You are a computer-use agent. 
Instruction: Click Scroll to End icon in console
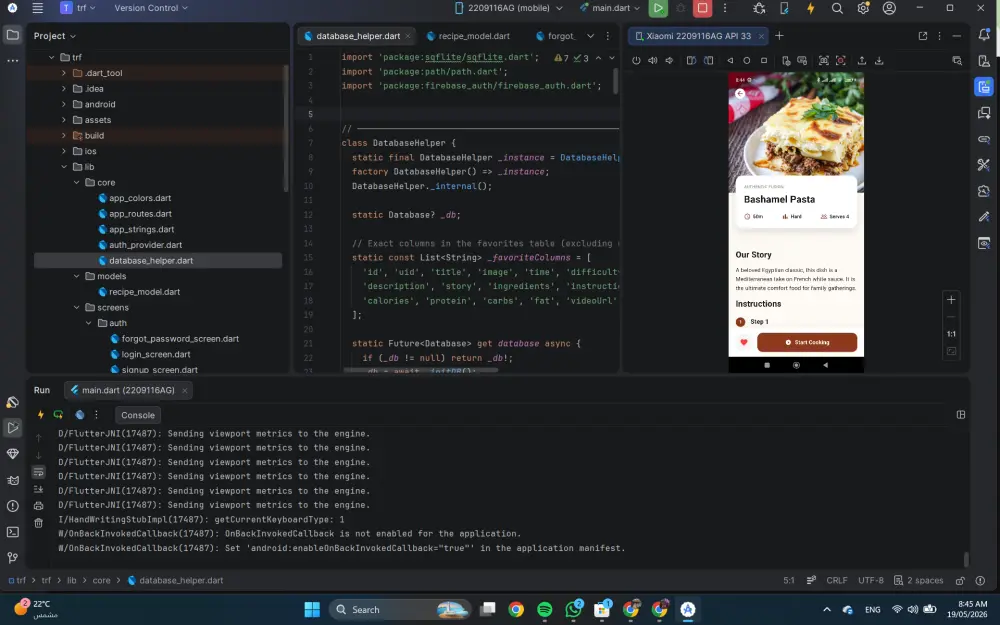coord(38,489)
